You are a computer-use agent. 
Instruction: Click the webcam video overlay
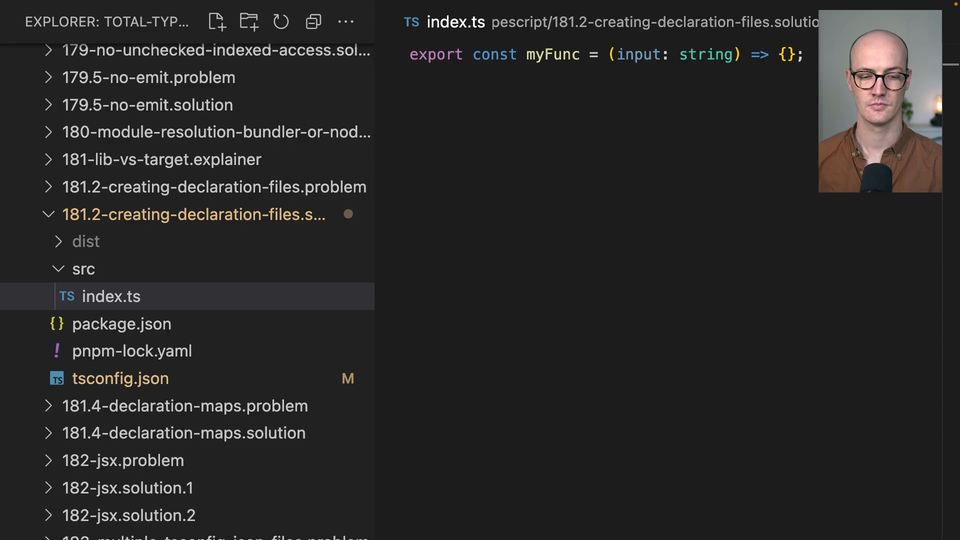click(879, 101)
